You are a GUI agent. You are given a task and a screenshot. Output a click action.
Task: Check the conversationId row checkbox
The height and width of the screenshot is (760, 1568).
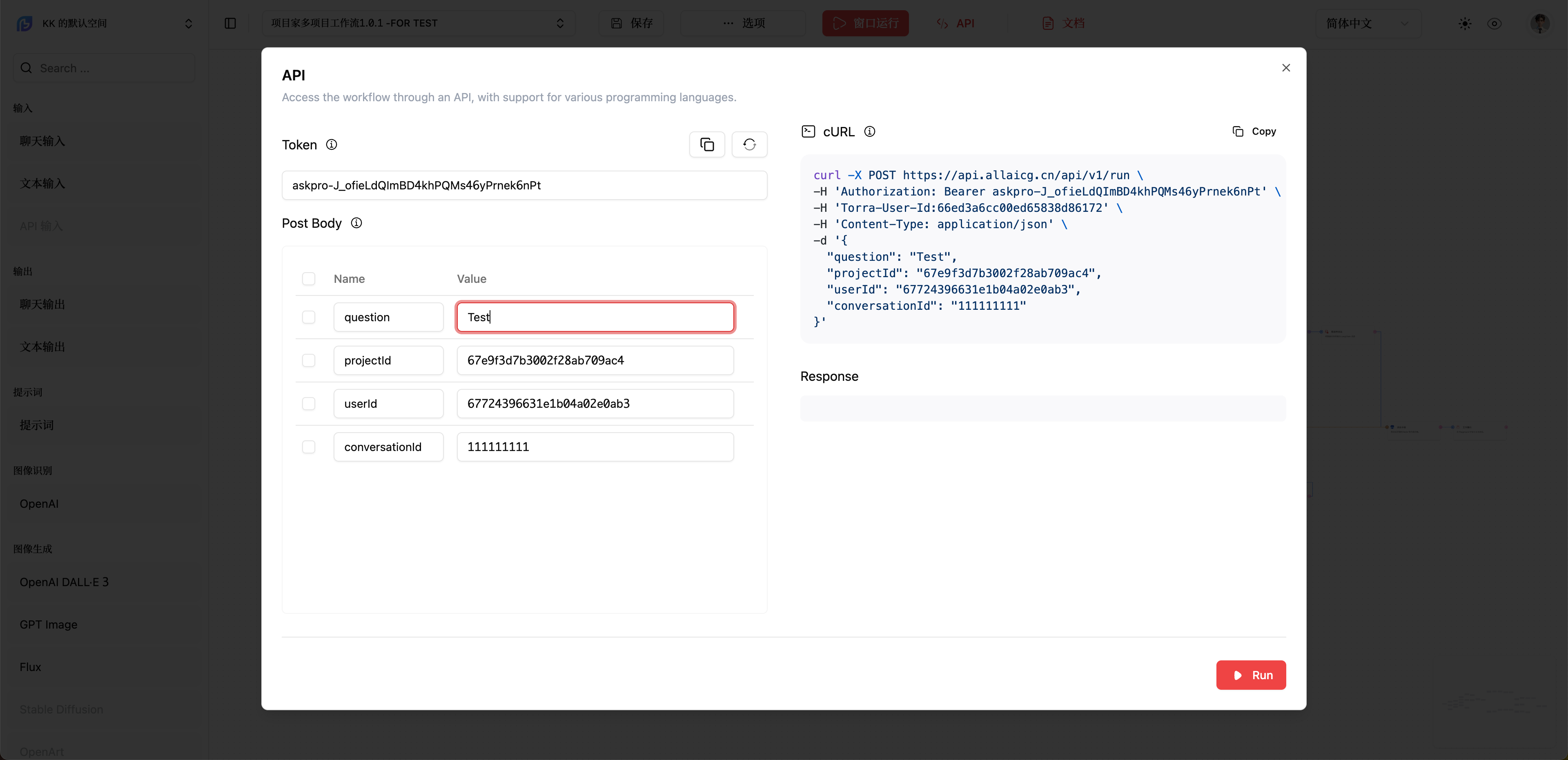(x=309, y=447)
